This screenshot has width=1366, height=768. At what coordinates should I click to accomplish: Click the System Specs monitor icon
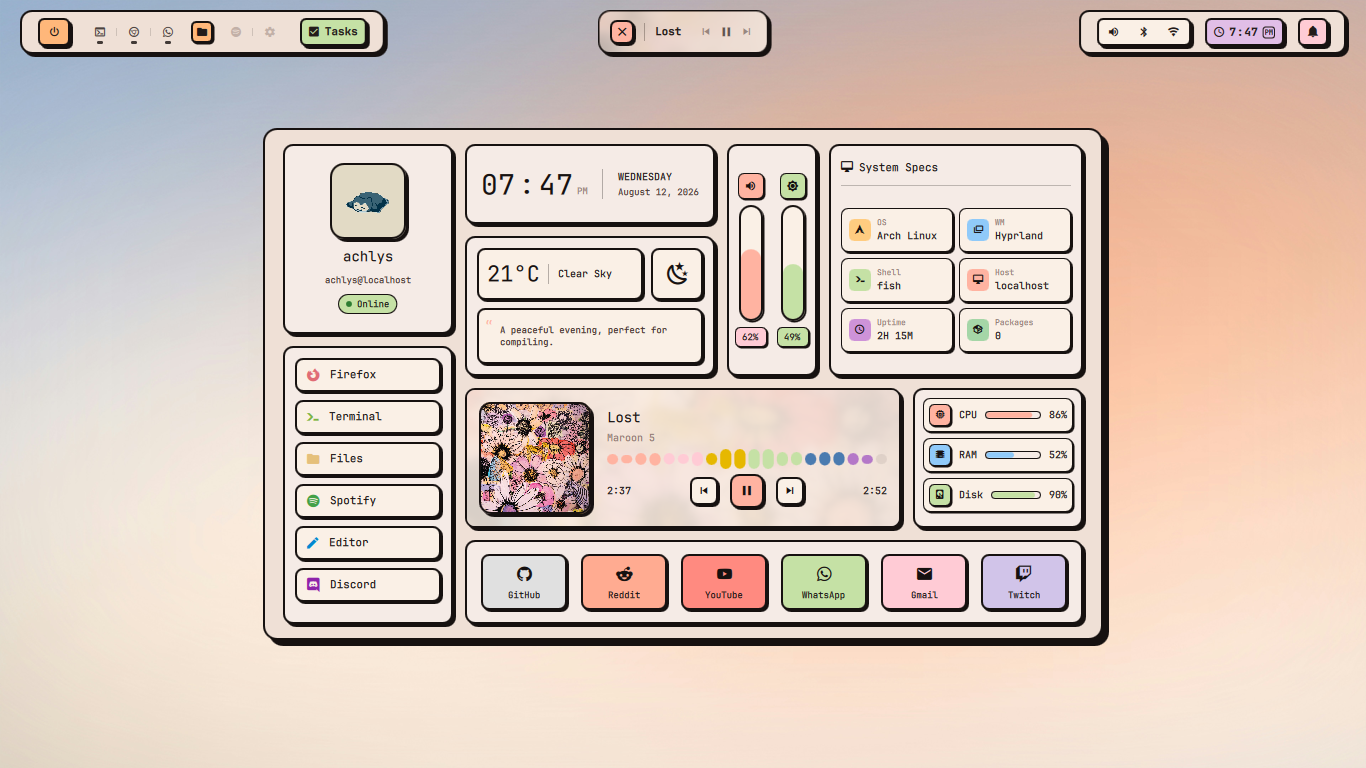click(847, 167)
